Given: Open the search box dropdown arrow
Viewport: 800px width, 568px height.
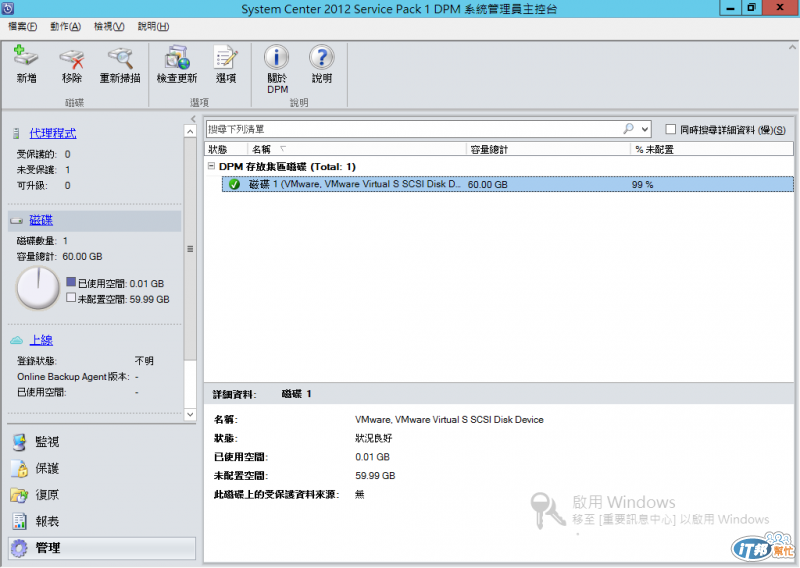Looking at the screenshot, I should click(645, 129).
